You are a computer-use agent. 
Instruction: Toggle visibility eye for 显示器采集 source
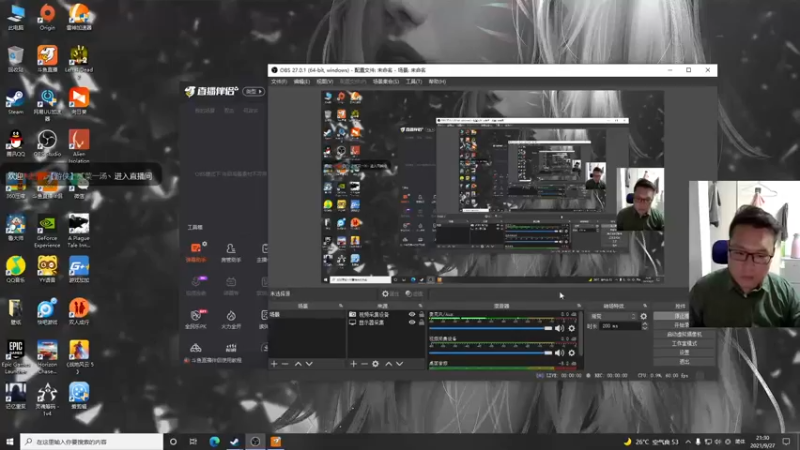412,322
